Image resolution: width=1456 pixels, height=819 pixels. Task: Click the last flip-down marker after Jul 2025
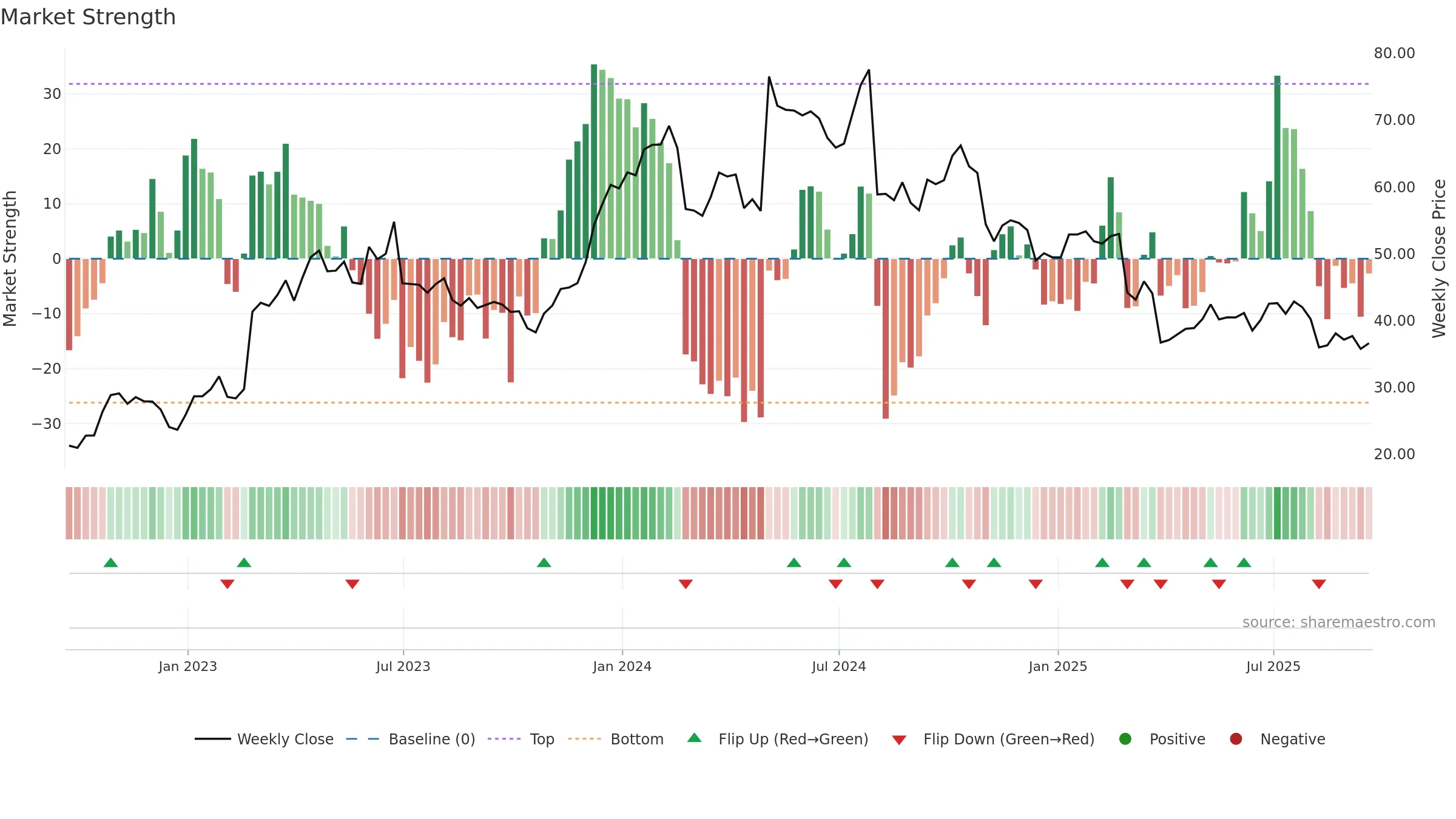(x=1319, y=584)
